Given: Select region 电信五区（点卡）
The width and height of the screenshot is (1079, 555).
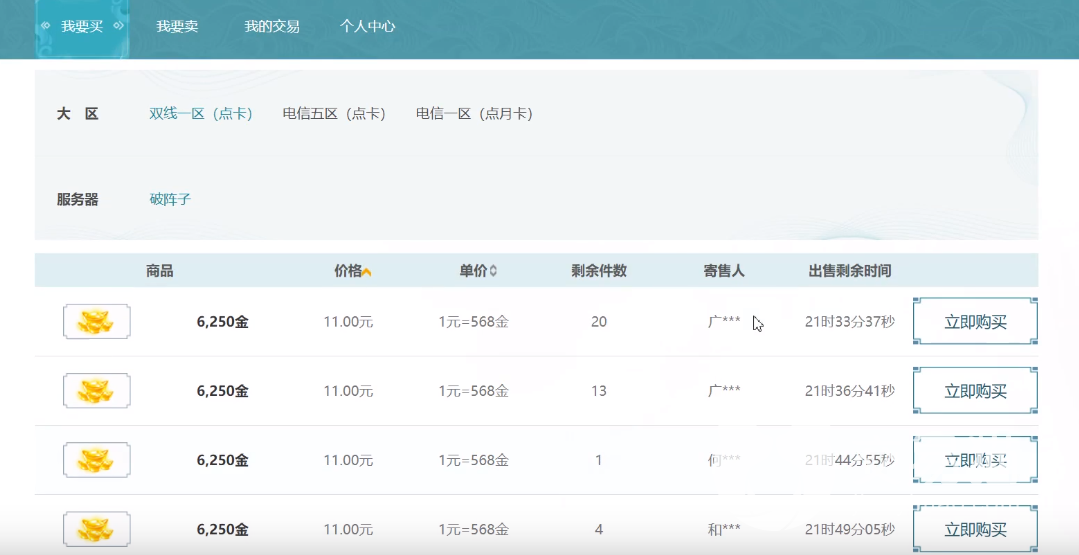Looking at the screenshot, I should tap(334, 114).
